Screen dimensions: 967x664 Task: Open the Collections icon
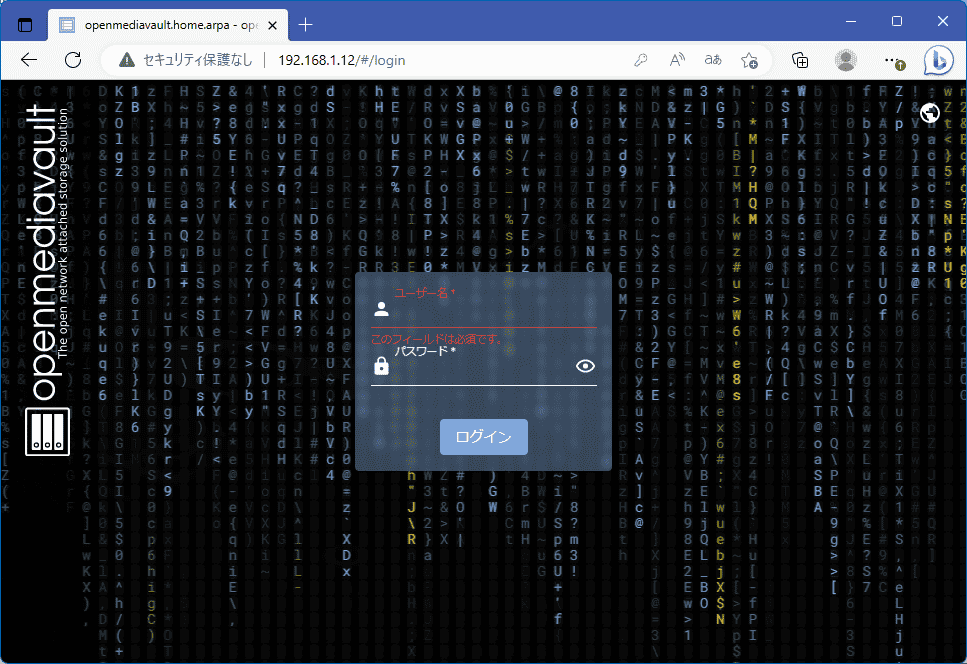pyautogui.click(x=800, y=60)
